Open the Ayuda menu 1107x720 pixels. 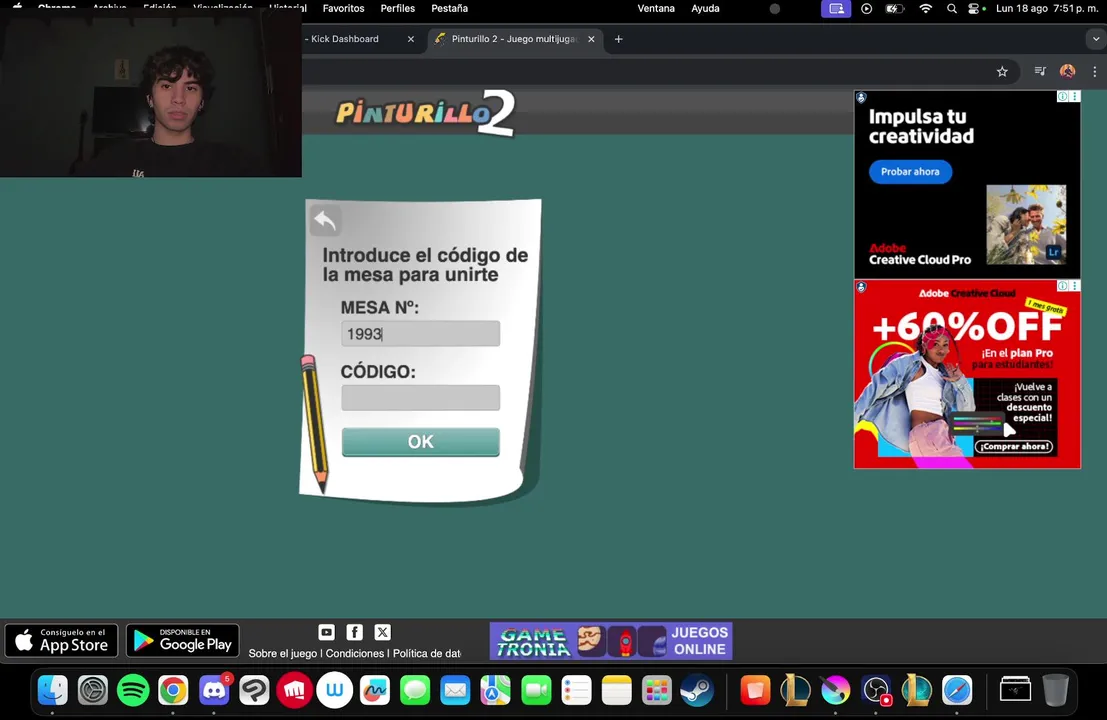coord(705,8)
